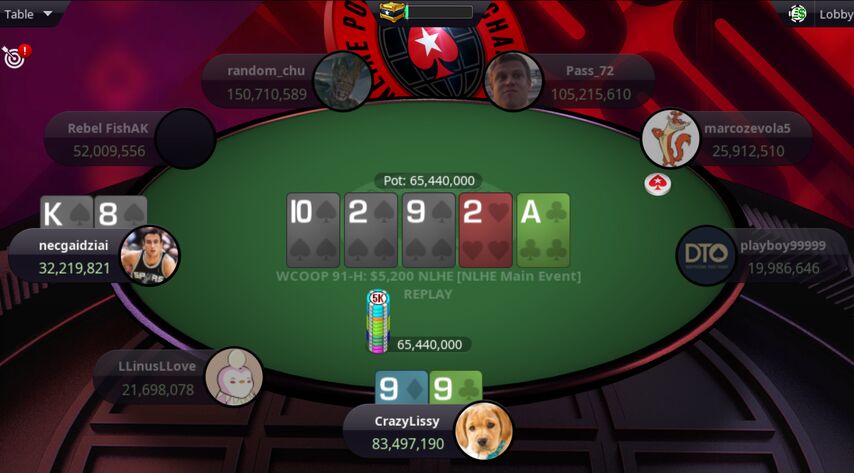Click playboy99999's DTO avatar
Image resolution: width=854 pixels, height=473 pixels.
tap(706, 255)
